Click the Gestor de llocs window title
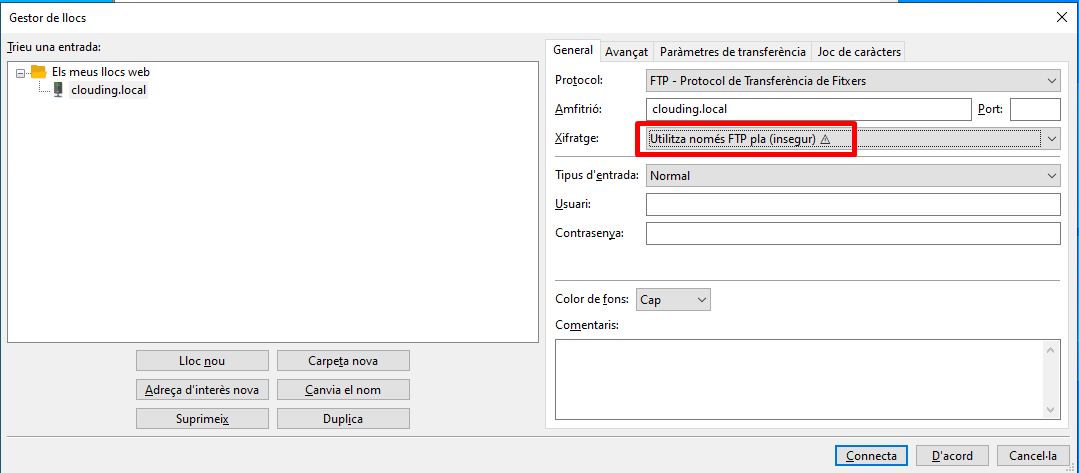Viewport: 1079px width, 473px height. point(47,18)
